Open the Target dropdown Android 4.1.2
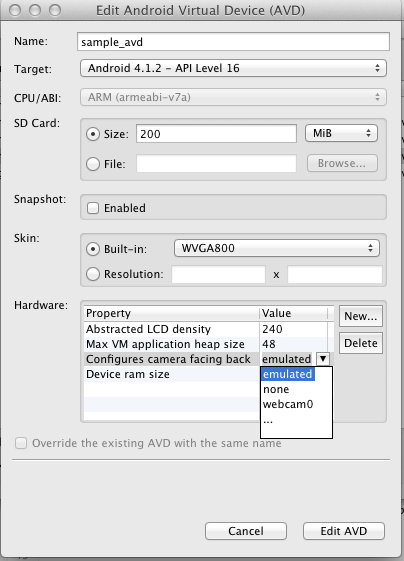The image size is (404, 561). (233, 68)
